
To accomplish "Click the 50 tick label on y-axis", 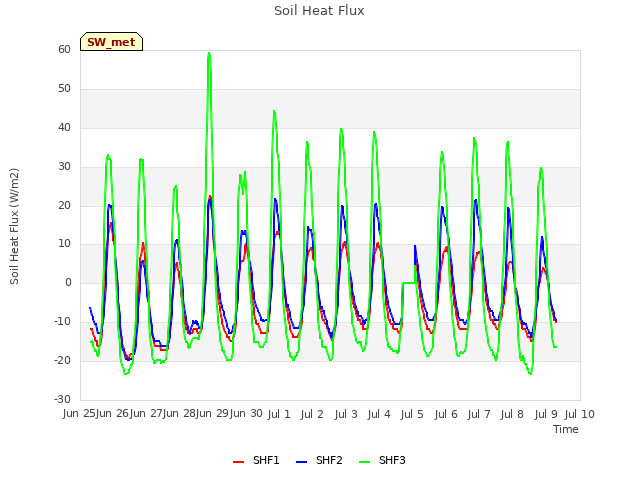I will click(64, 89).
